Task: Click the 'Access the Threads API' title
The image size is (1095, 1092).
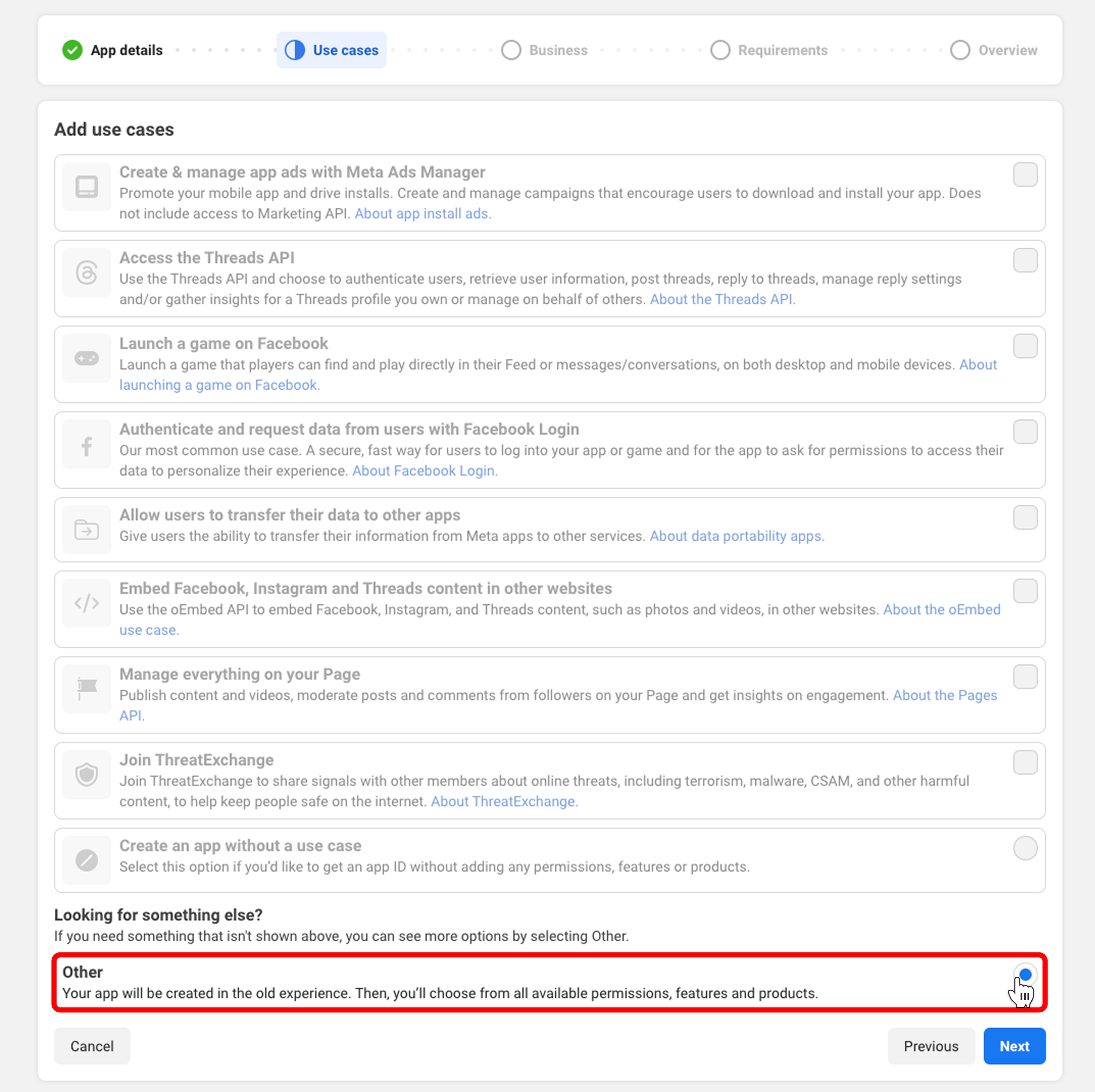Action: point(207,258)
